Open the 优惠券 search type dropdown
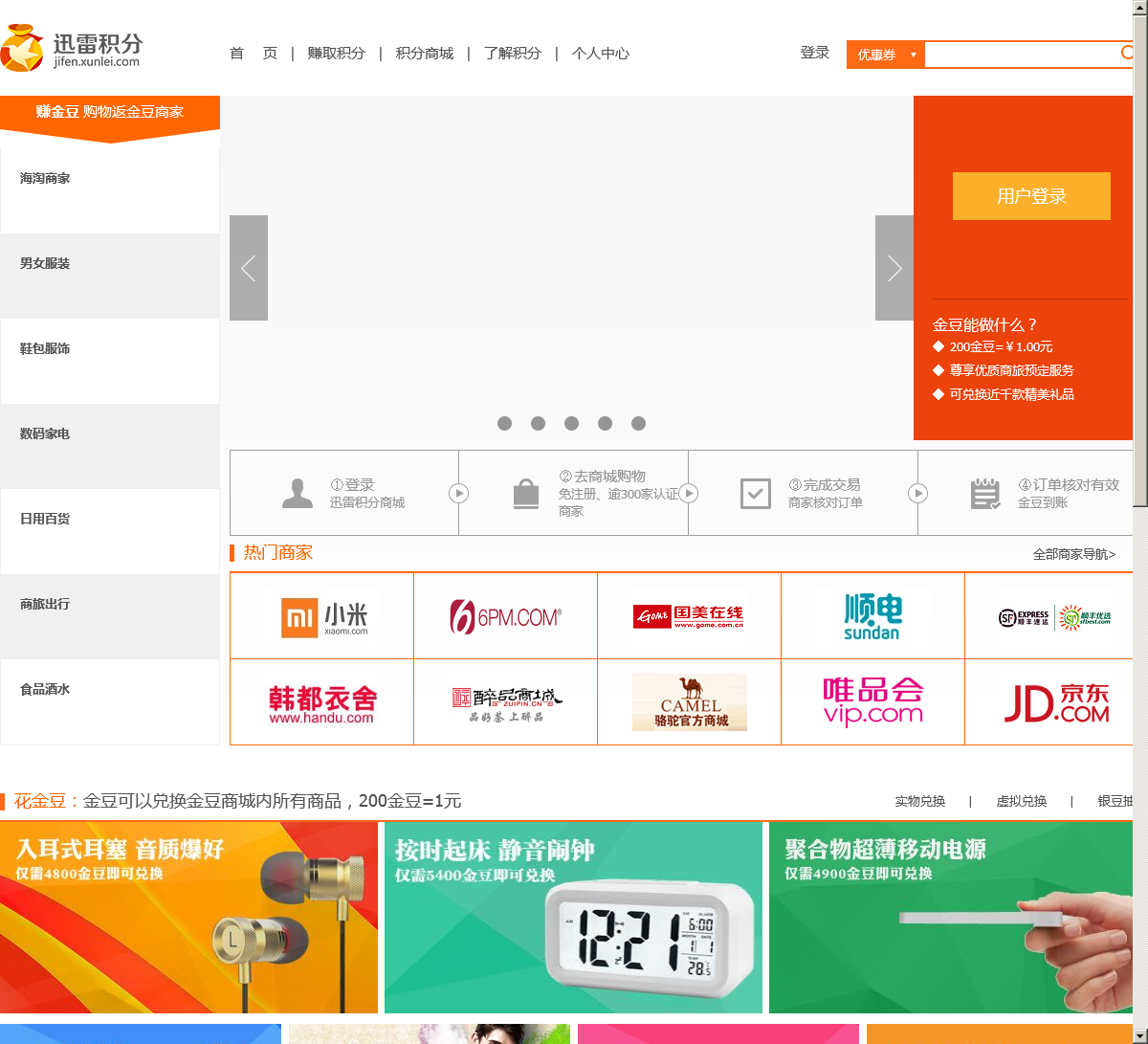 pyautogui.click(x=886, y=55)
